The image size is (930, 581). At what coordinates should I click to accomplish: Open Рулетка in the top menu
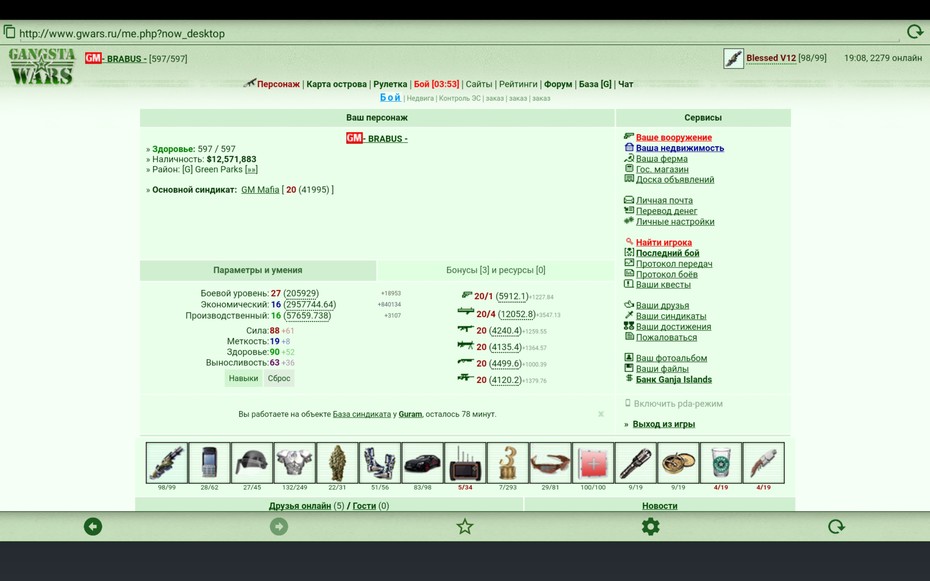click(390, 84)
